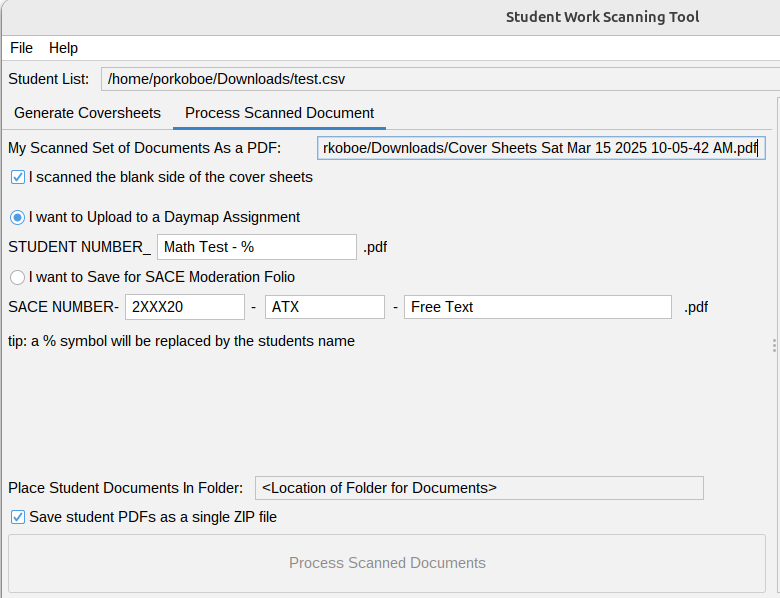The height and width of the screenshot is (598, 780).
Task: Click the ATX assessment type field
Action: [x=325, y=307]
